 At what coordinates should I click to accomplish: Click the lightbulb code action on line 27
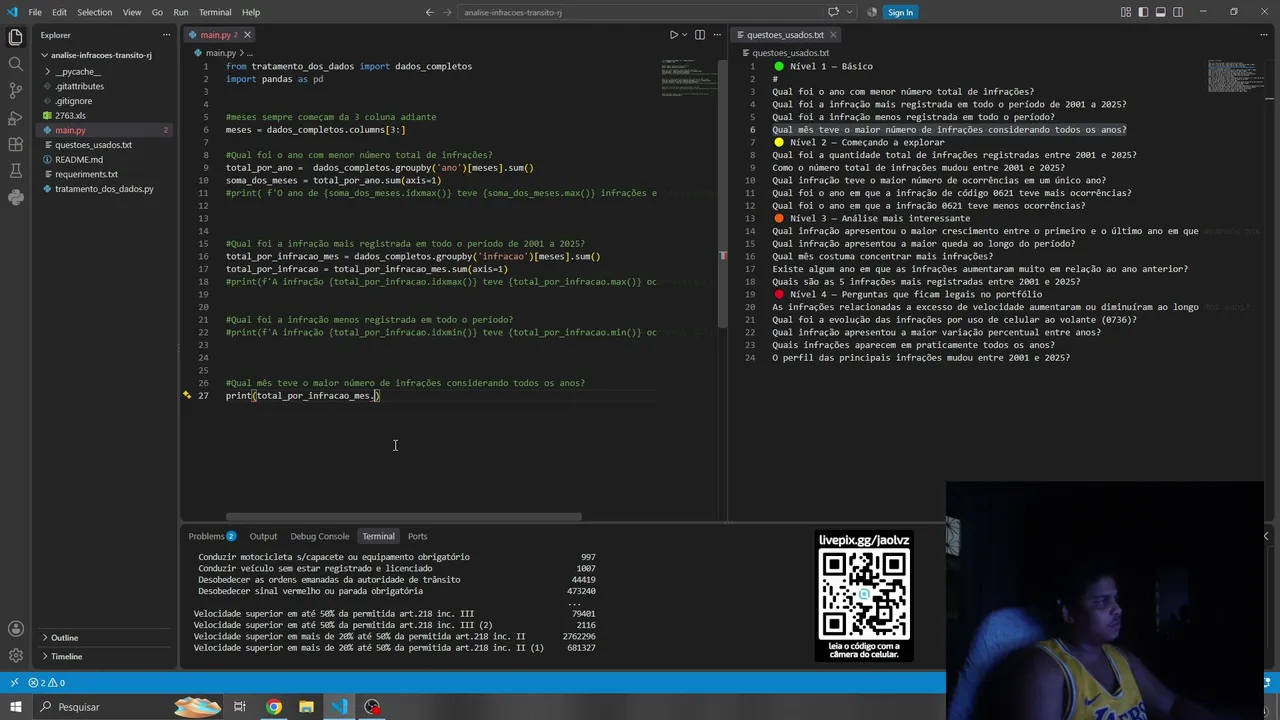[x=187, y=396]
